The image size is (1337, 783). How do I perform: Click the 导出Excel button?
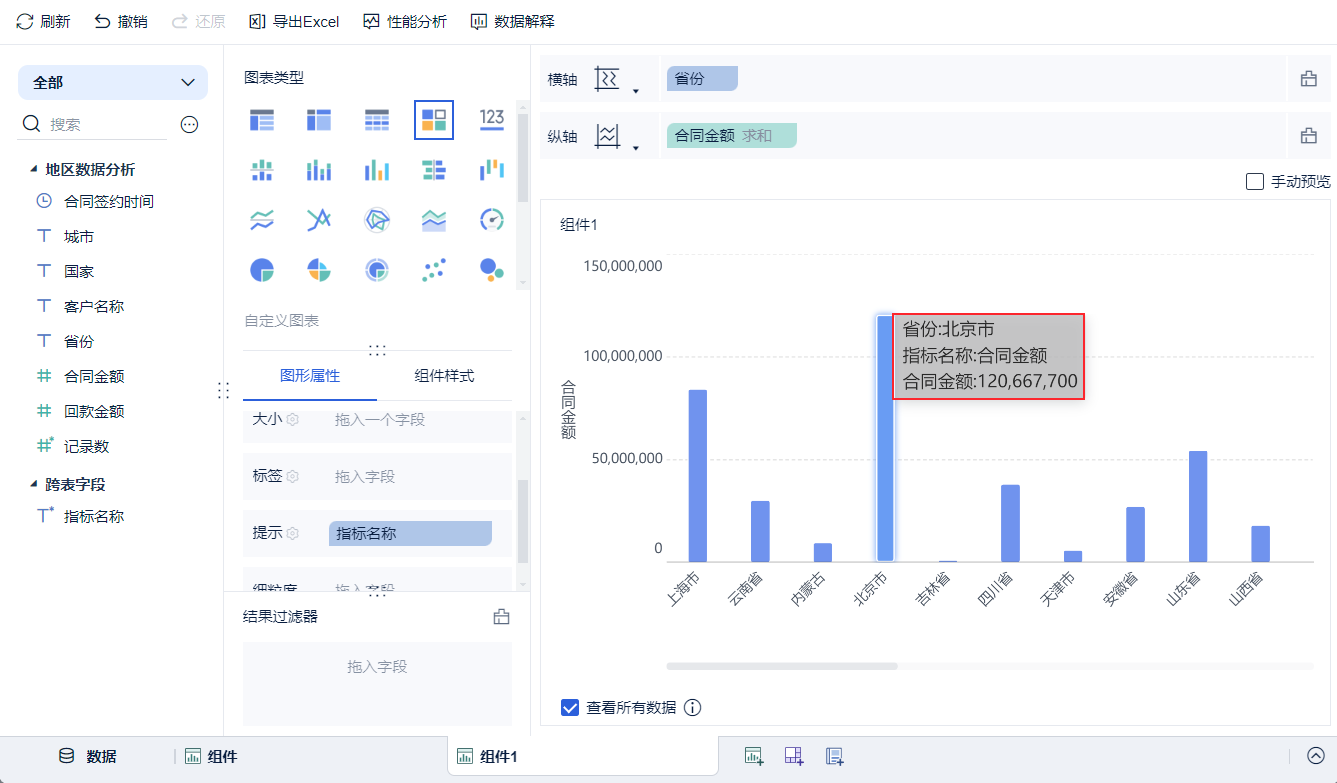tap(294, 21)
